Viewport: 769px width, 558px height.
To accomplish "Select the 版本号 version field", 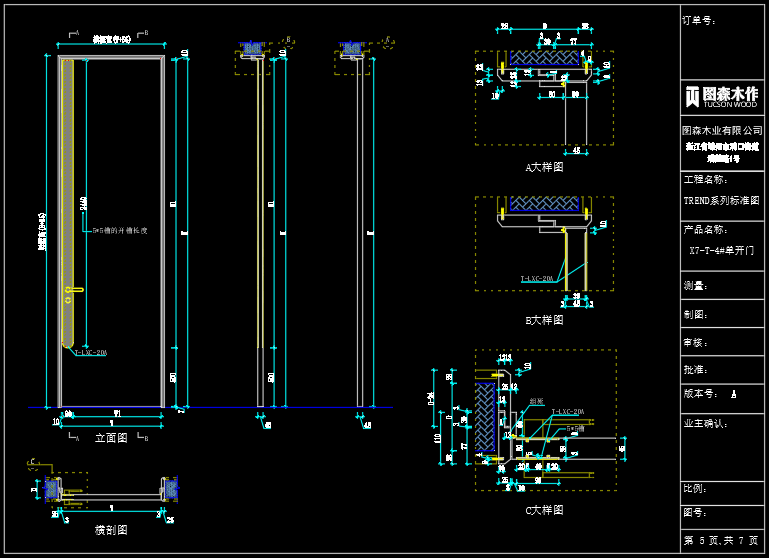I will click(x=701, y=395).
